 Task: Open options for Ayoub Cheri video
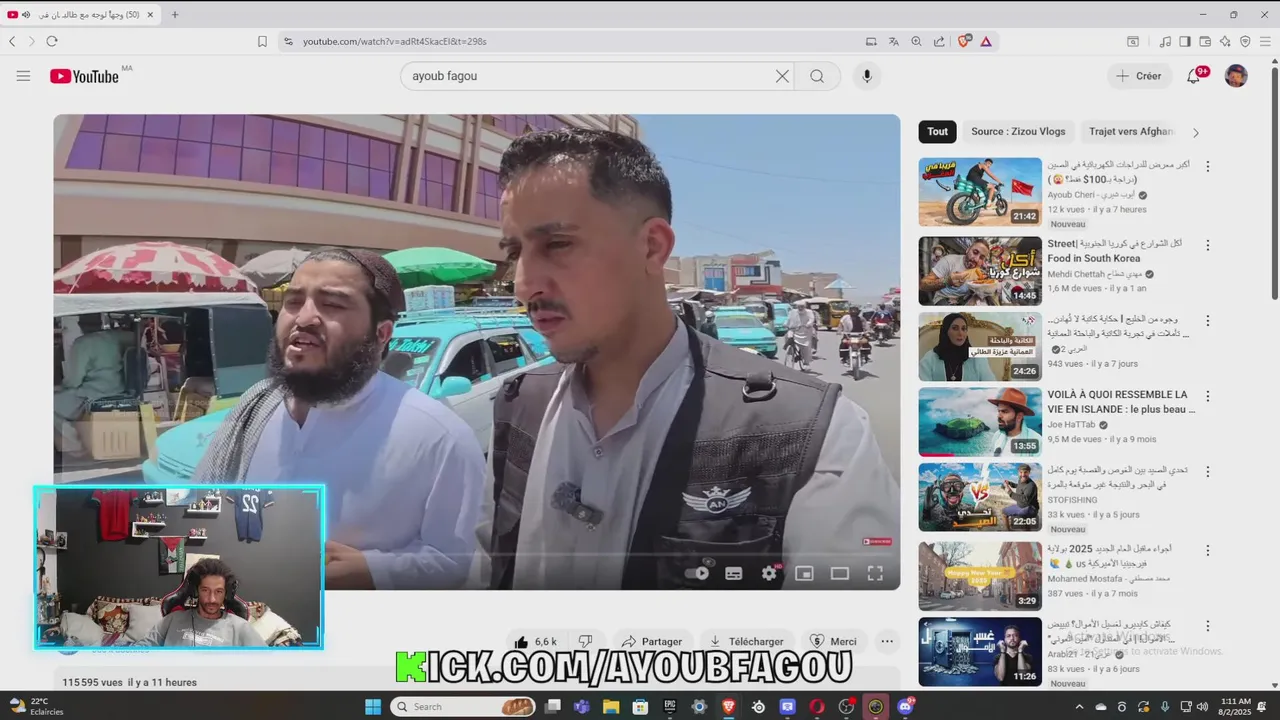click(x=1207, y=166)
